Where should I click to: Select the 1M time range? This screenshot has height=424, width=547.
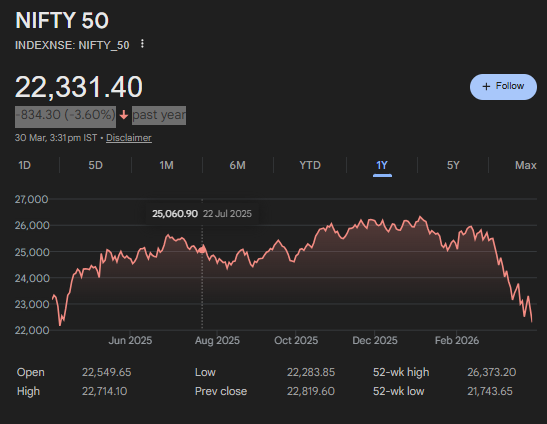tap(166, 165)
